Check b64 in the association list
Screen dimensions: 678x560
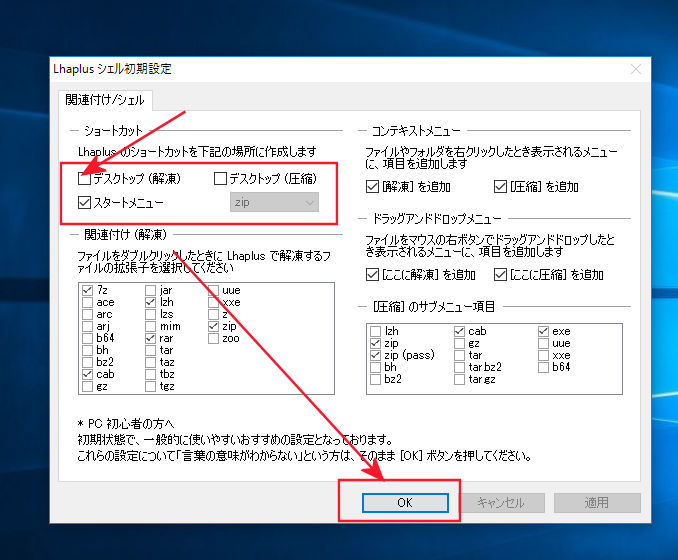pyautogui.click(x=87, y=338)
